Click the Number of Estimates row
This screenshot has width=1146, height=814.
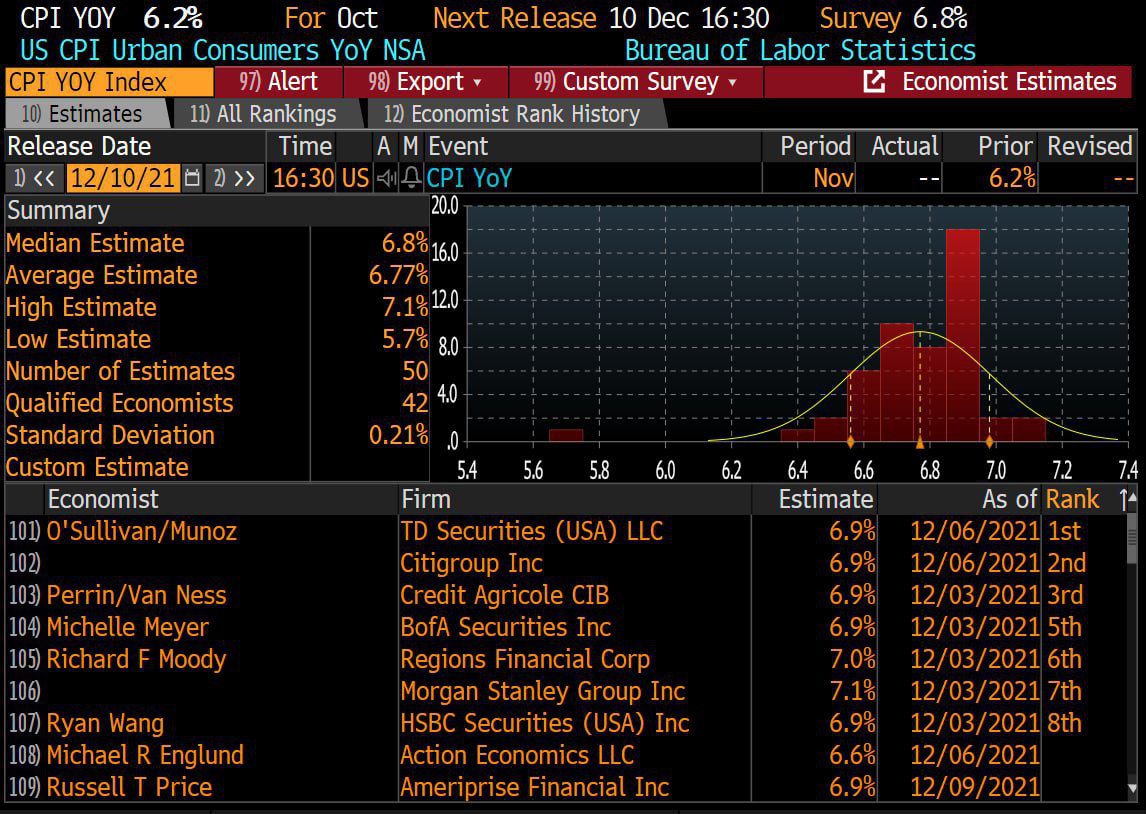pyautogui.click(x=217, y=372)
